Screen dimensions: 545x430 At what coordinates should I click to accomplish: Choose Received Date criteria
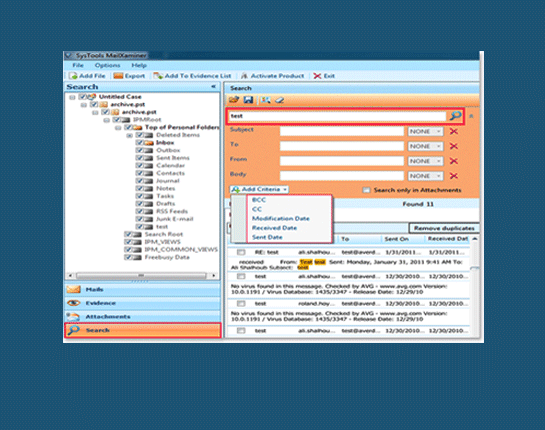[274, 228]
